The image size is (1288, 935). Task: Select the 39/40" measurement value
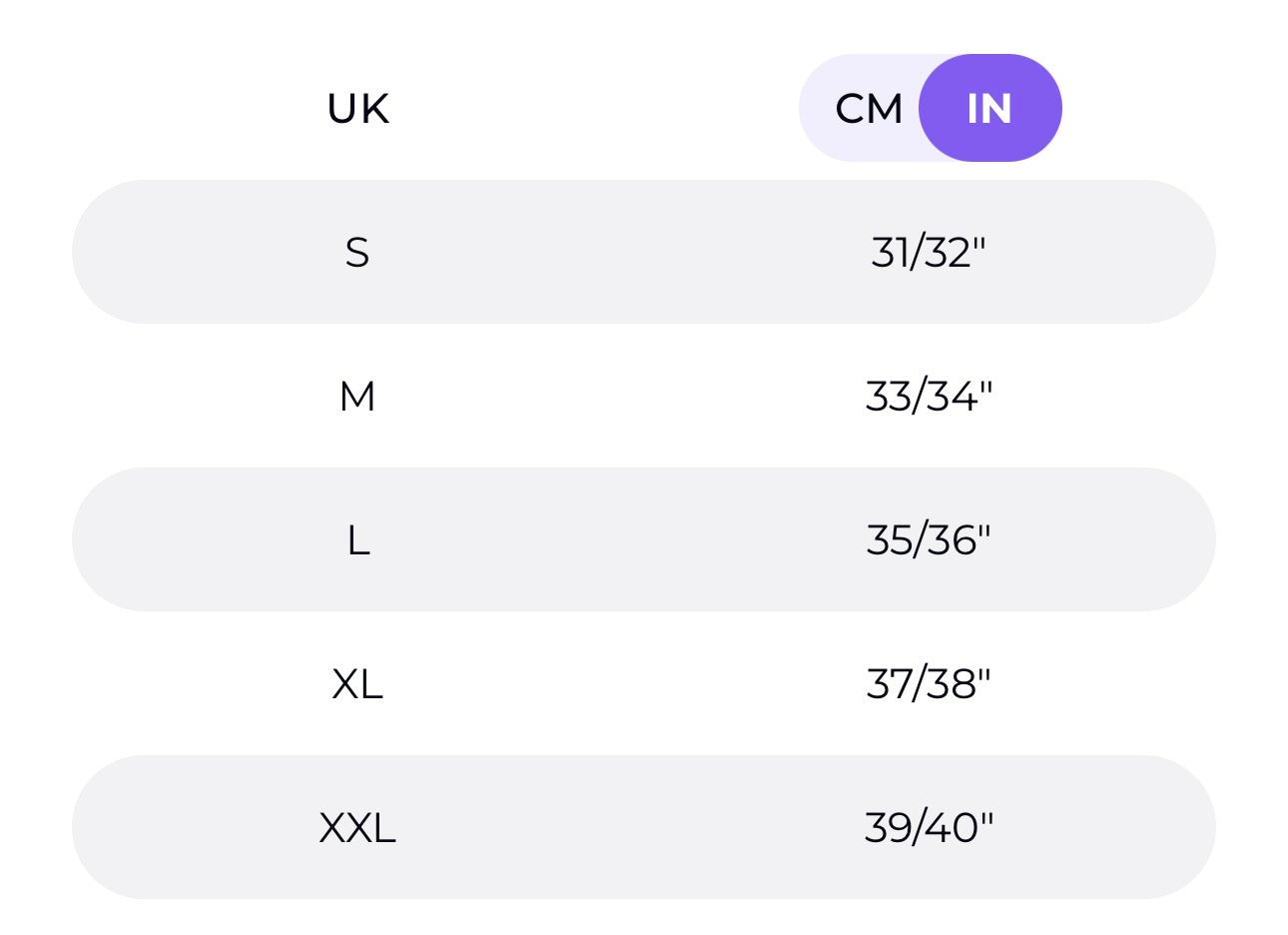(929, 828)
